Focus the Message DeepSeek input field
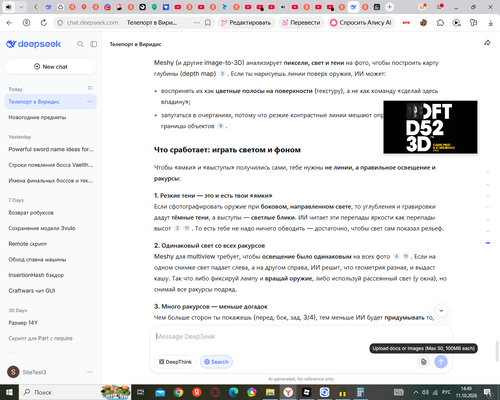This screenshot has height=400, width=500. 301,337
